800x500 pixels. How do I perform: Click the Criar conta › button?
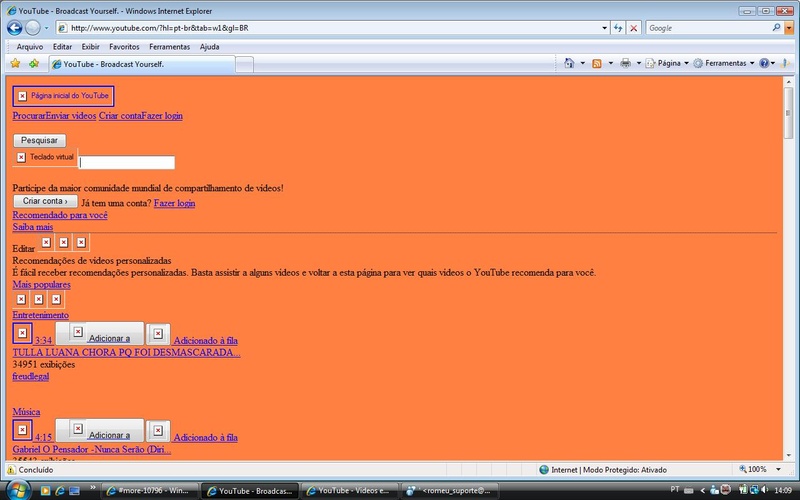click(x=45, y=201)
